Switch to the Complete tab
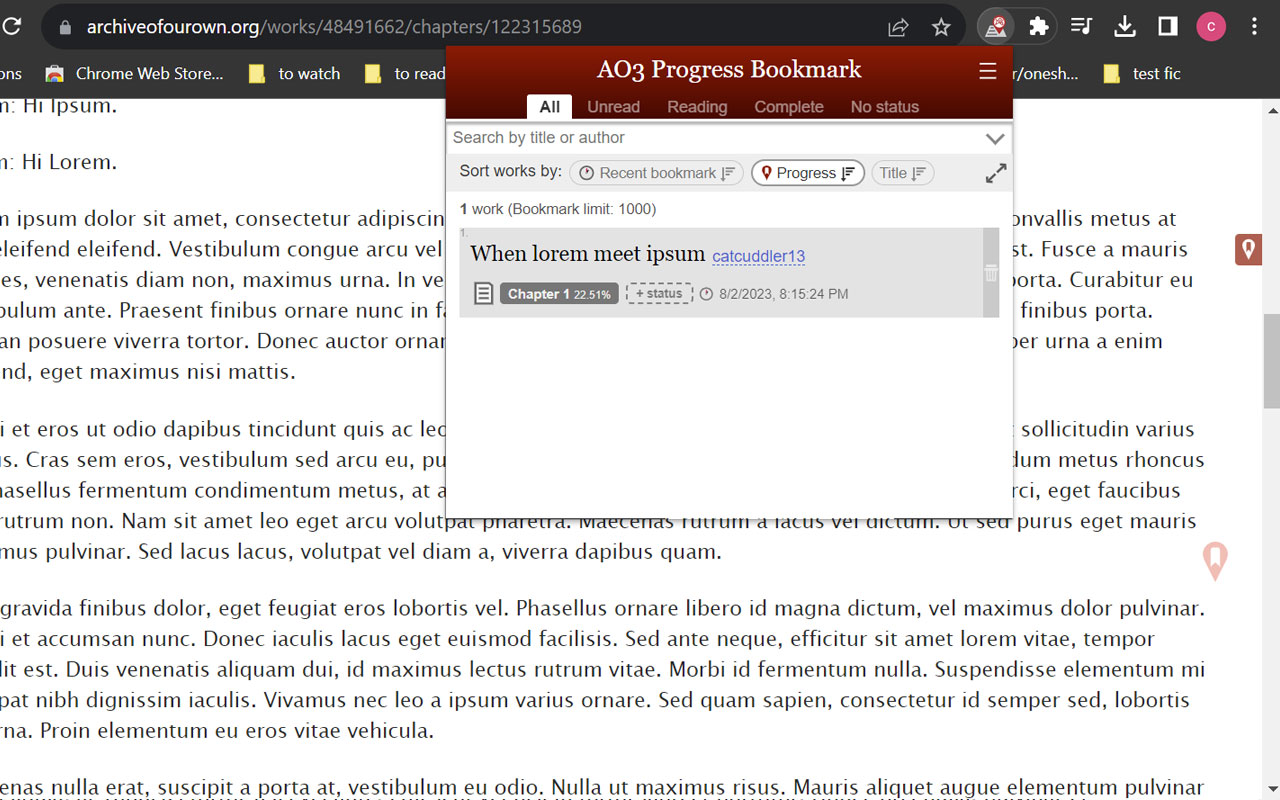Image resolution: width=1280 pixels, height=800 pixels. click(x=789, y=106)
